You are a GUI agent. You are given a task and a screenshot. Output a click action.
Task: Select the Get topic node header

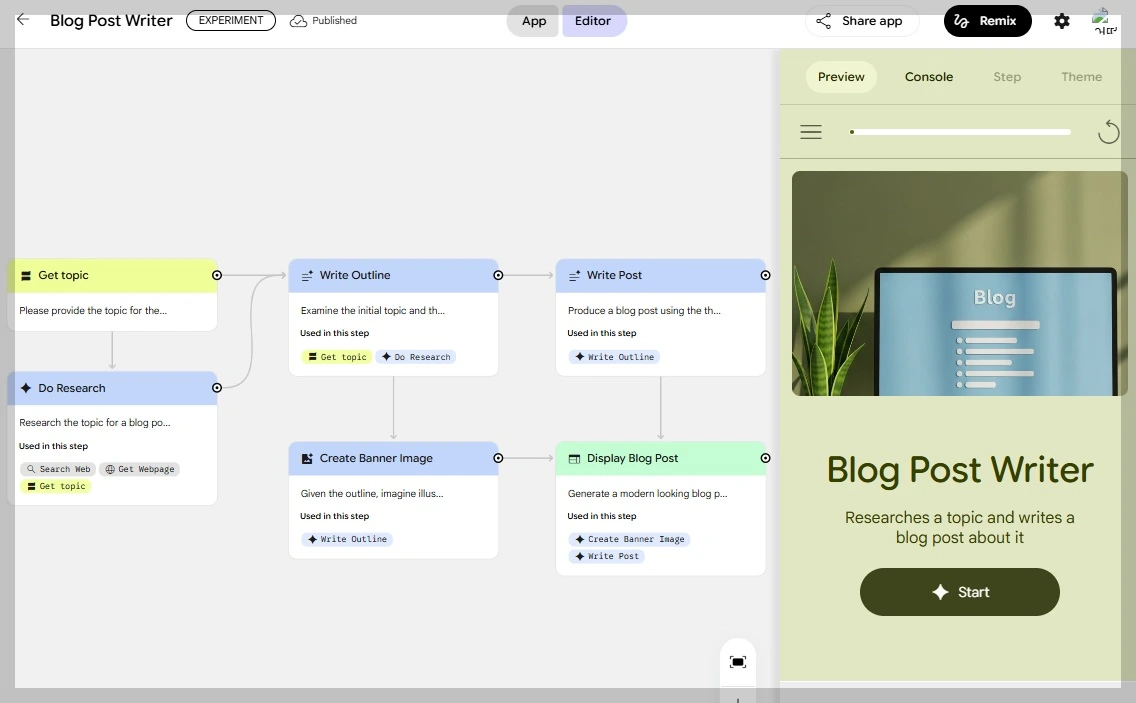click(x=112, y=275)
